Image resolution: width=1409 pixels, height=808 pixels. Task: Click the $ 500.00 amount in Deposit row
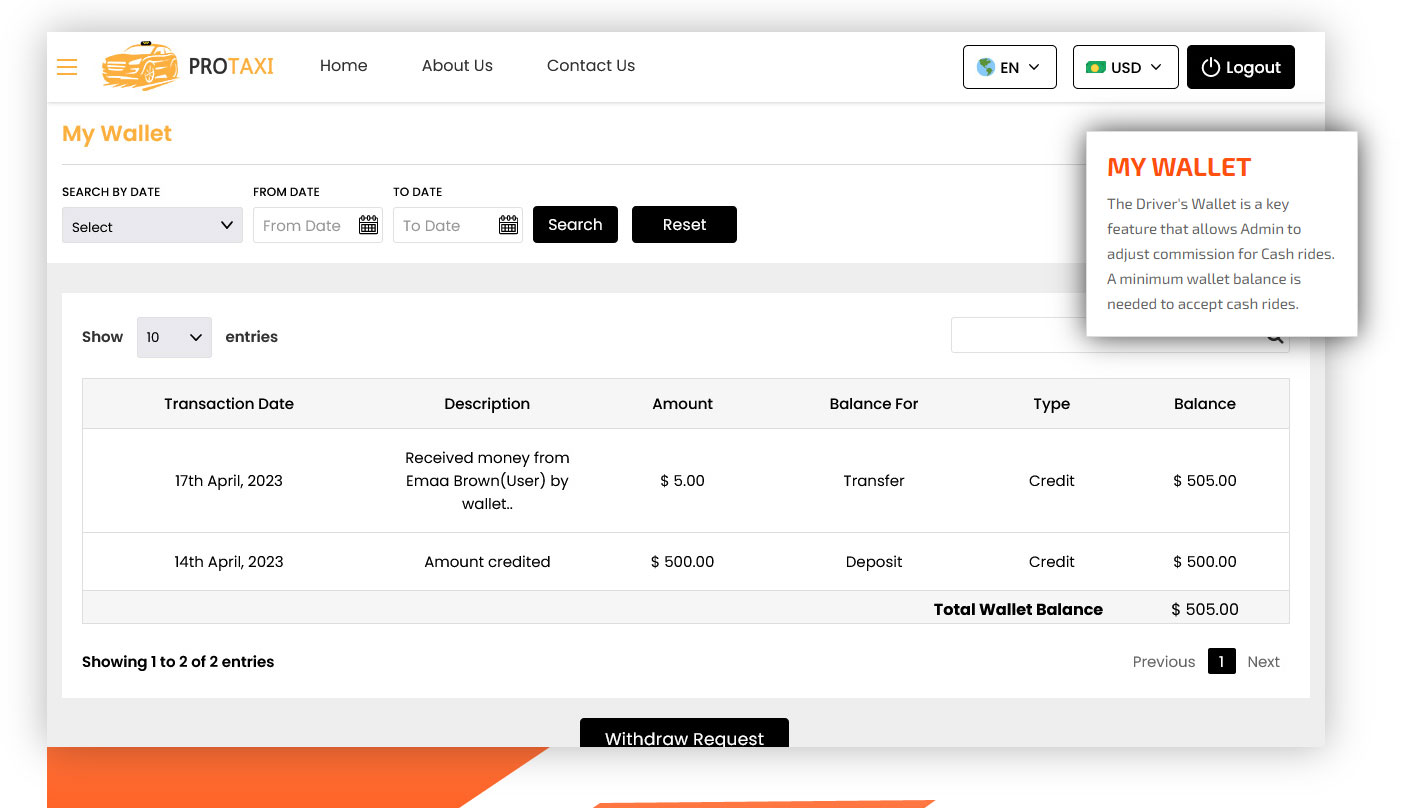pyautogui.click(x=683, y=562)
